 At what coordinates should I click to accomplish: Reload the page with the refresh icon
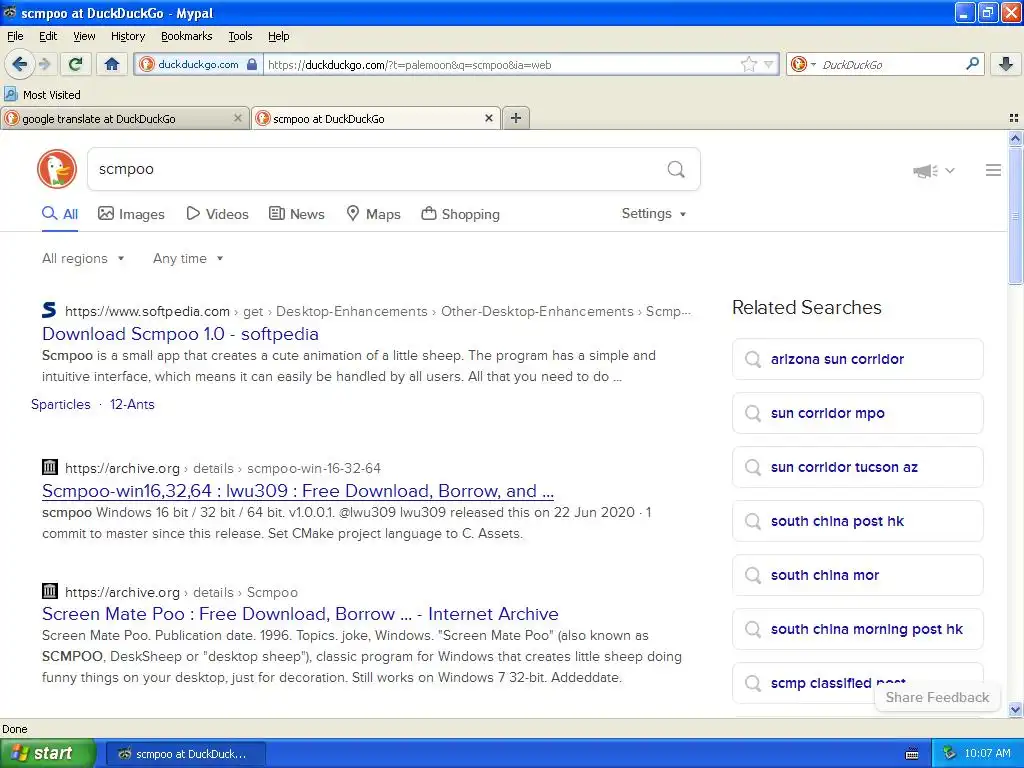click(75, 64)
